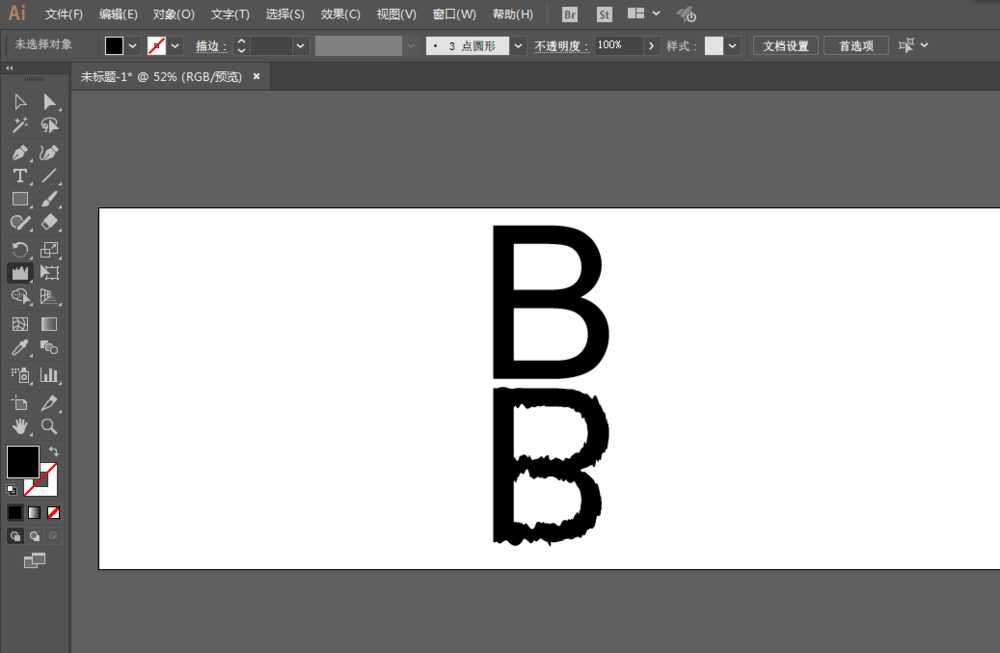
Task: Switch to the Hand tool
Action: [x=20, y=426]
